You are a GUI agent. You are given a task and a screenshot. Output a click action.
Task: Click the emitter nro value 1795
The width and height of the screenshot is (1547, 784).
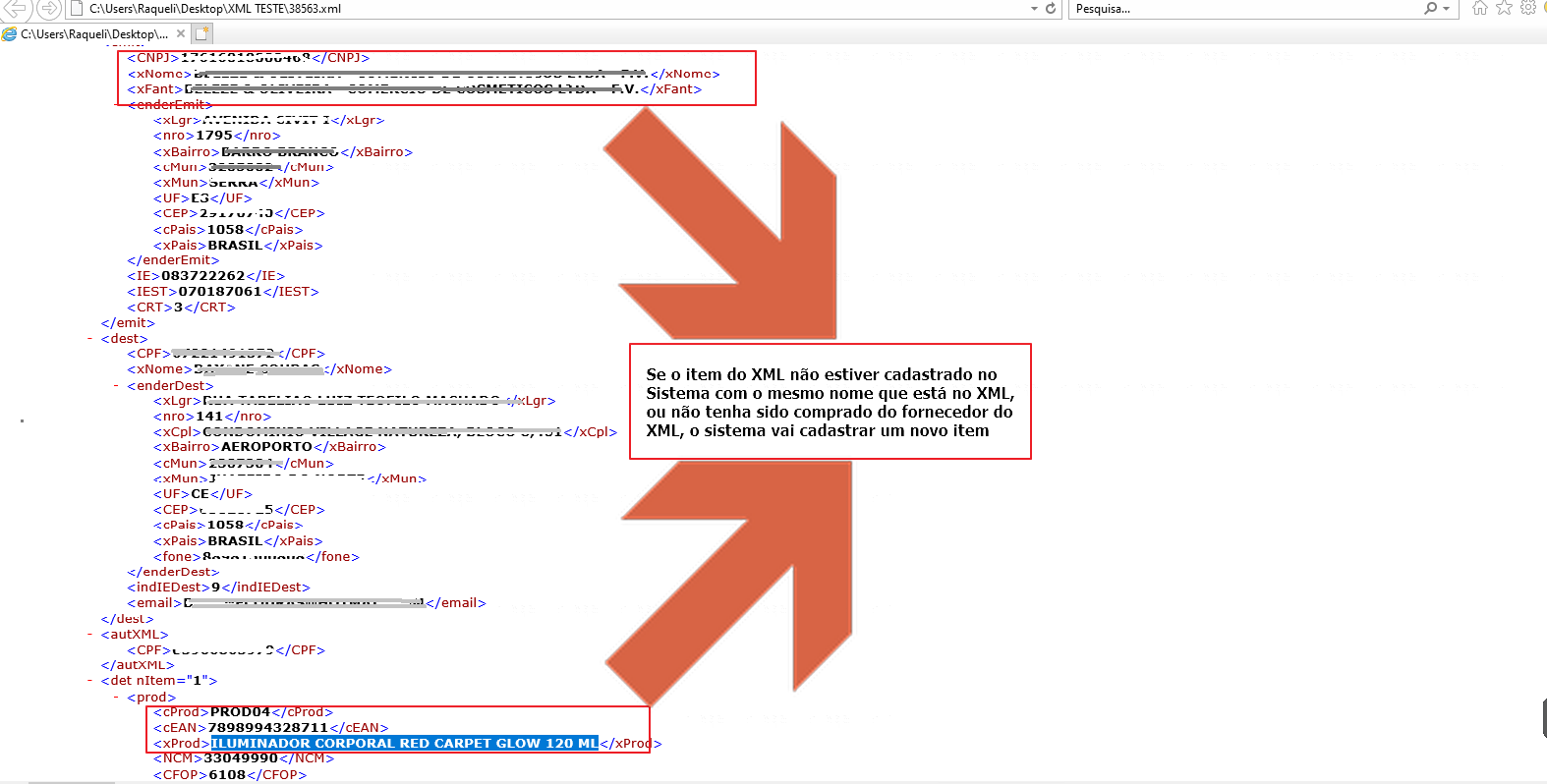(214, 136)
